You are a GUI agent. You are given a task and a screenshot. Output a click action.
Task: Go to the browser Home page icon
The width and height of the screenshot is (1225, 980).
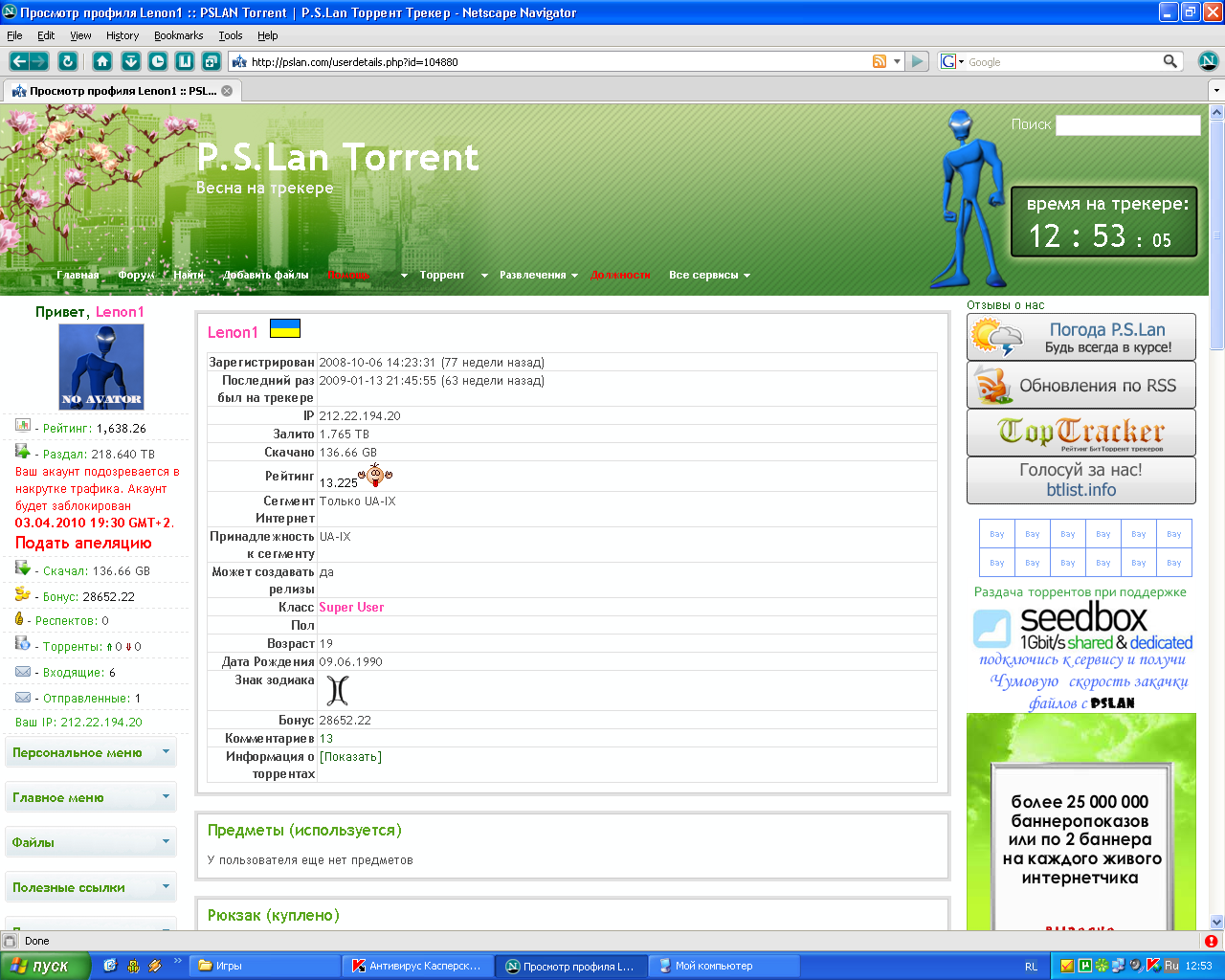coord(103,61)
